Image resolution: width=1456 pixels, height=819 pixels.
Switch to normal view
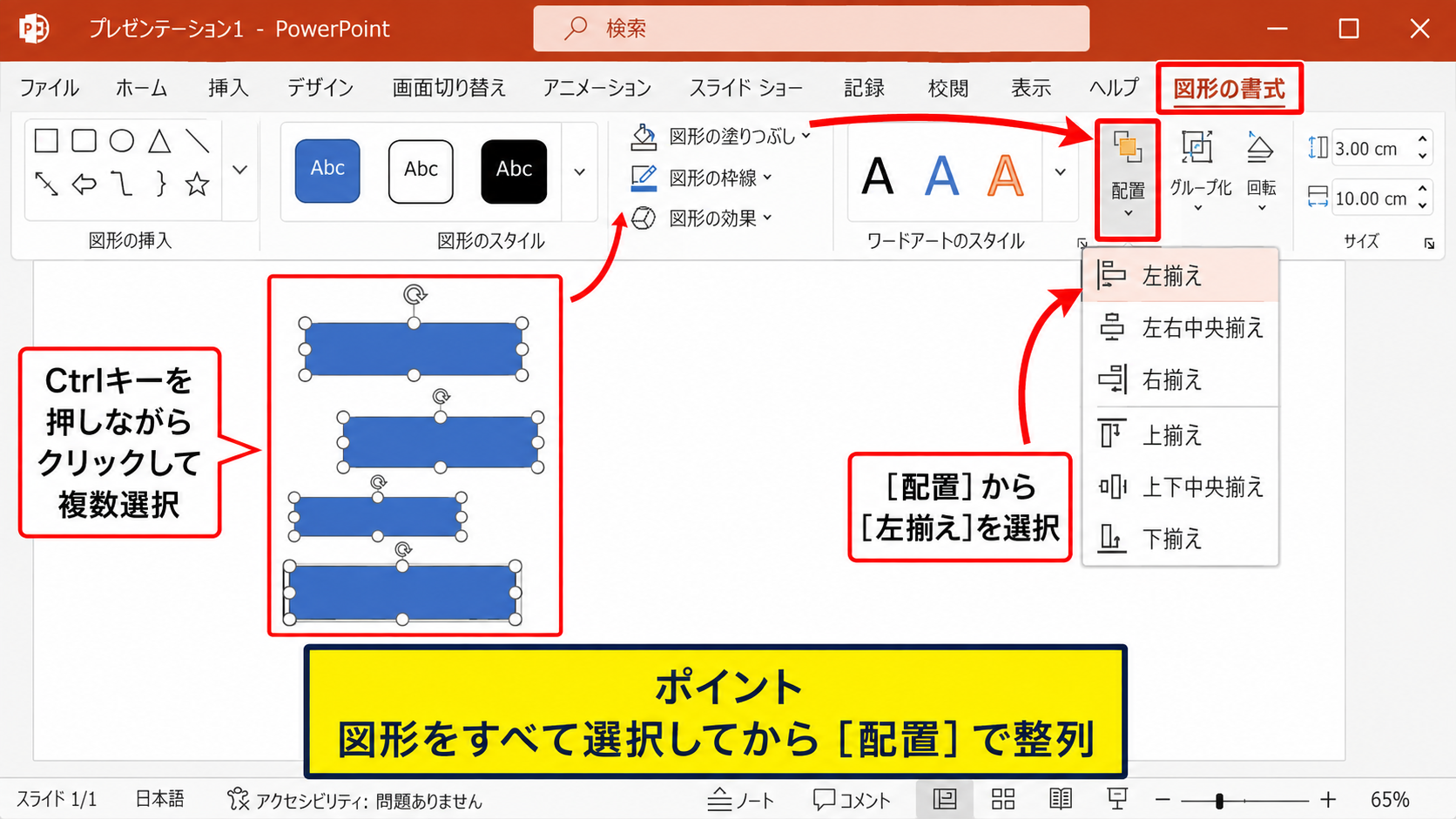click(945, 799)
